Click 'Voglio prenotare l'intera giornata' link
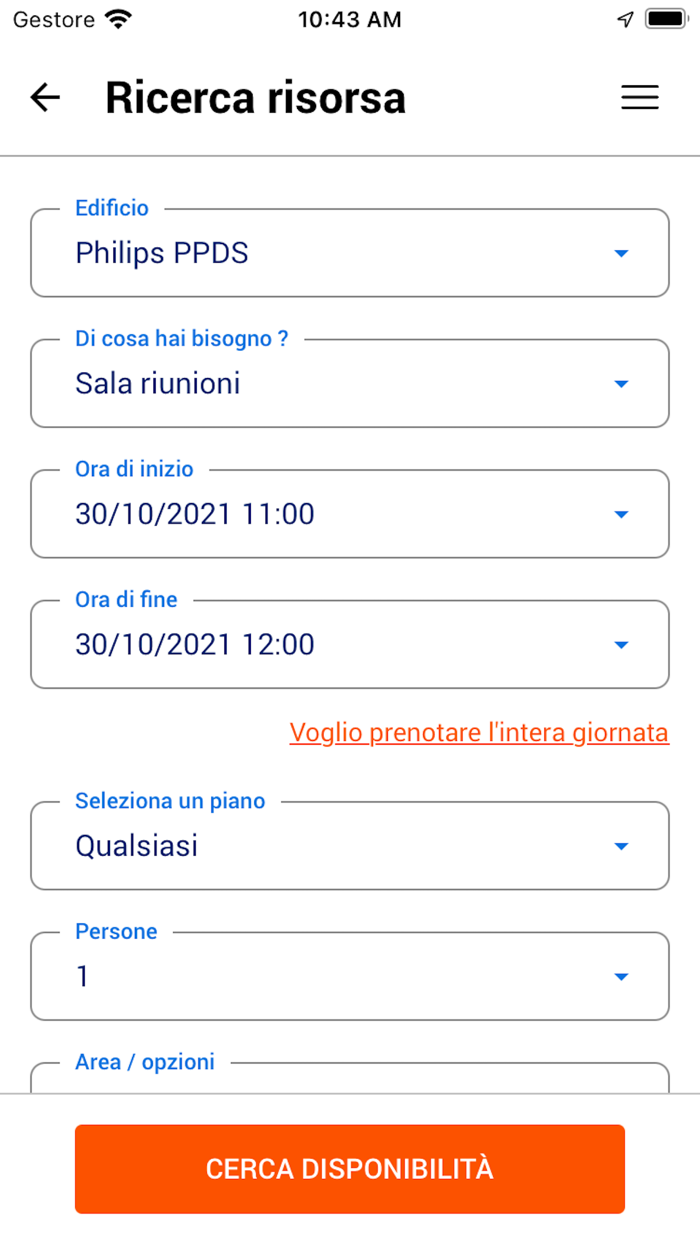The height and width of the screenshot is (1244, 700). (x=479, y=733)
